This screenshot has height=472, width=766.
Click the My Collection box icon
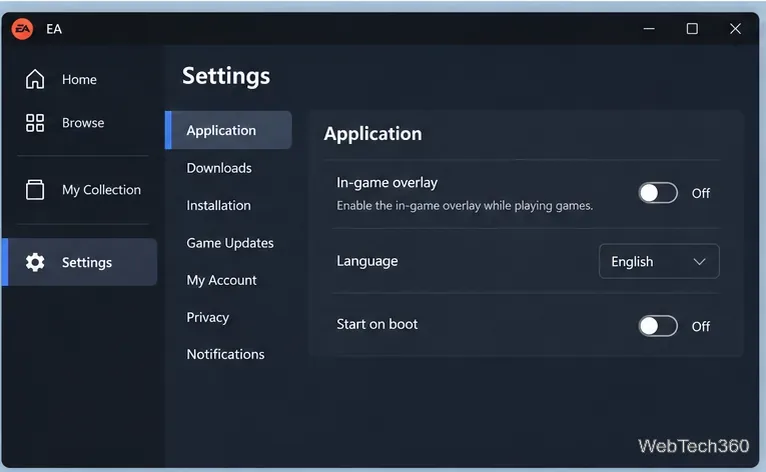(35, 190)
